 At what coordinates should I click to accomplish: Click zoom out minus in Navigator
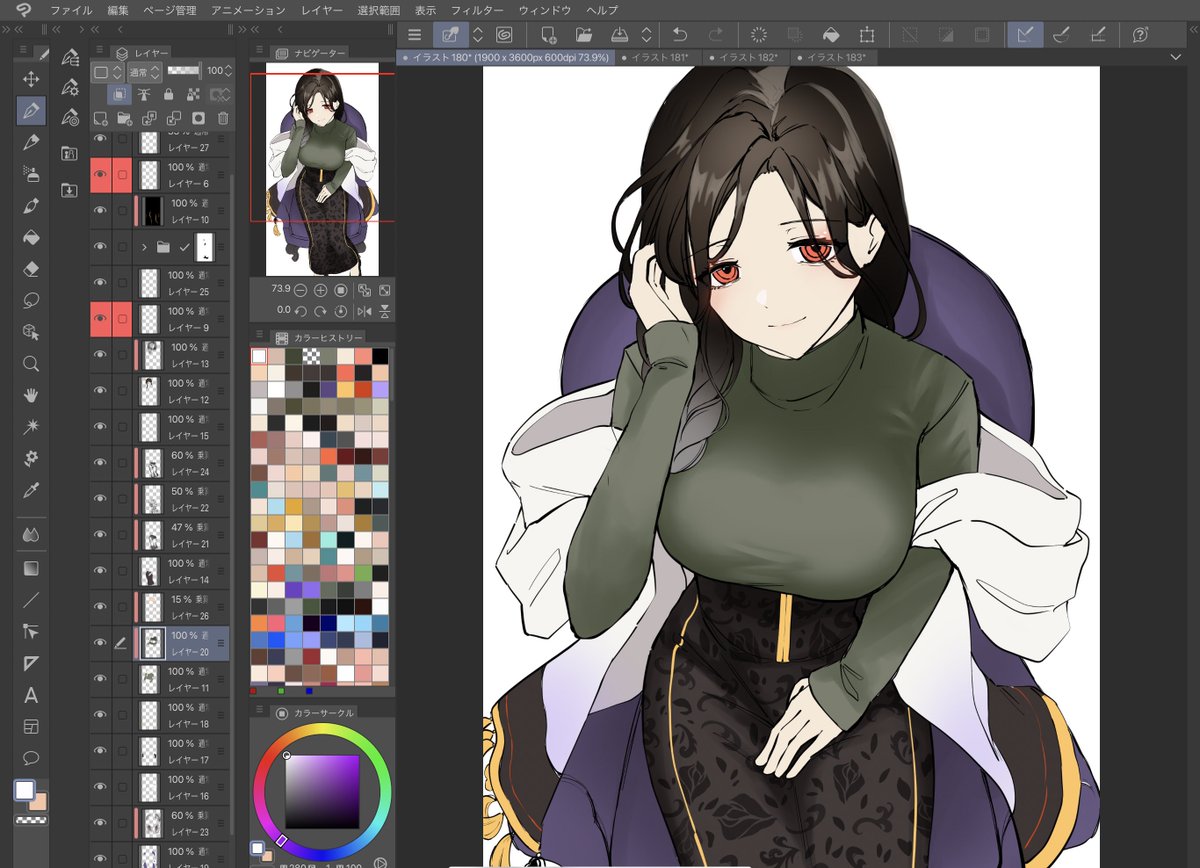tap(300, 290)
